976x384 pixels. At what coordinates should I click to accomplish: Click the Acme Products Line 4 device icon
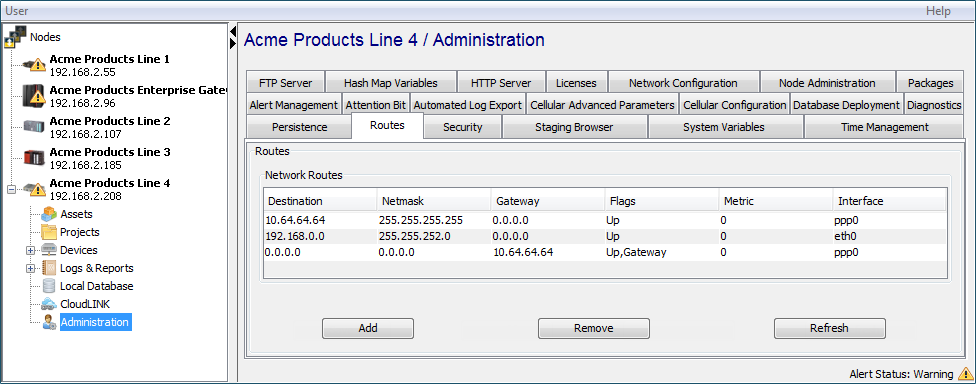point(34,189)
